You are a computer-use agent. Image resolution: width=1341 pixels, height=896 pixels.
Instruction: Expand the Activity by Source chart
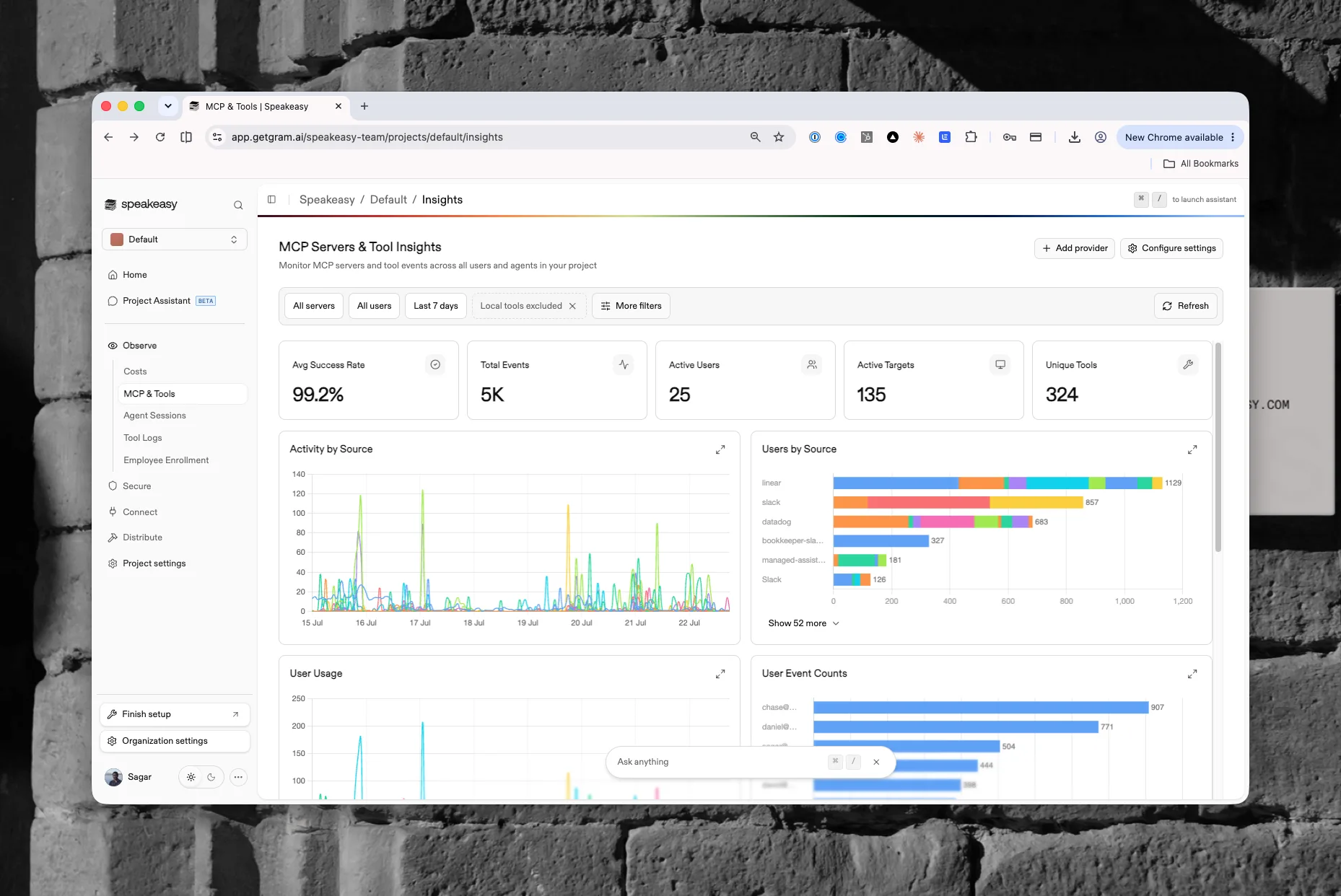tap(720, 449)
